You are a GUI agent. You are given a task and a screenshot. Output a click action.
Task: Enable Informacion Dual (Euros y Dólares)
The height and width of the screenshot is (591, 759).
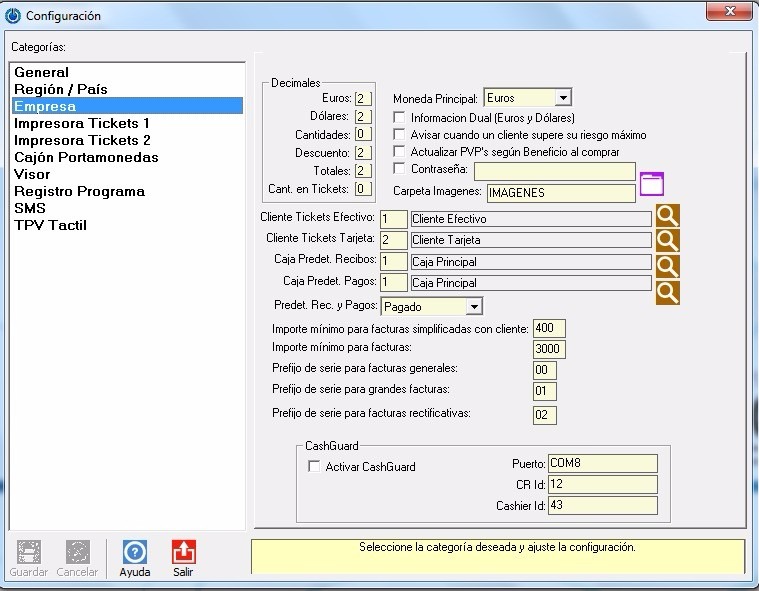[x=399, y=117]
